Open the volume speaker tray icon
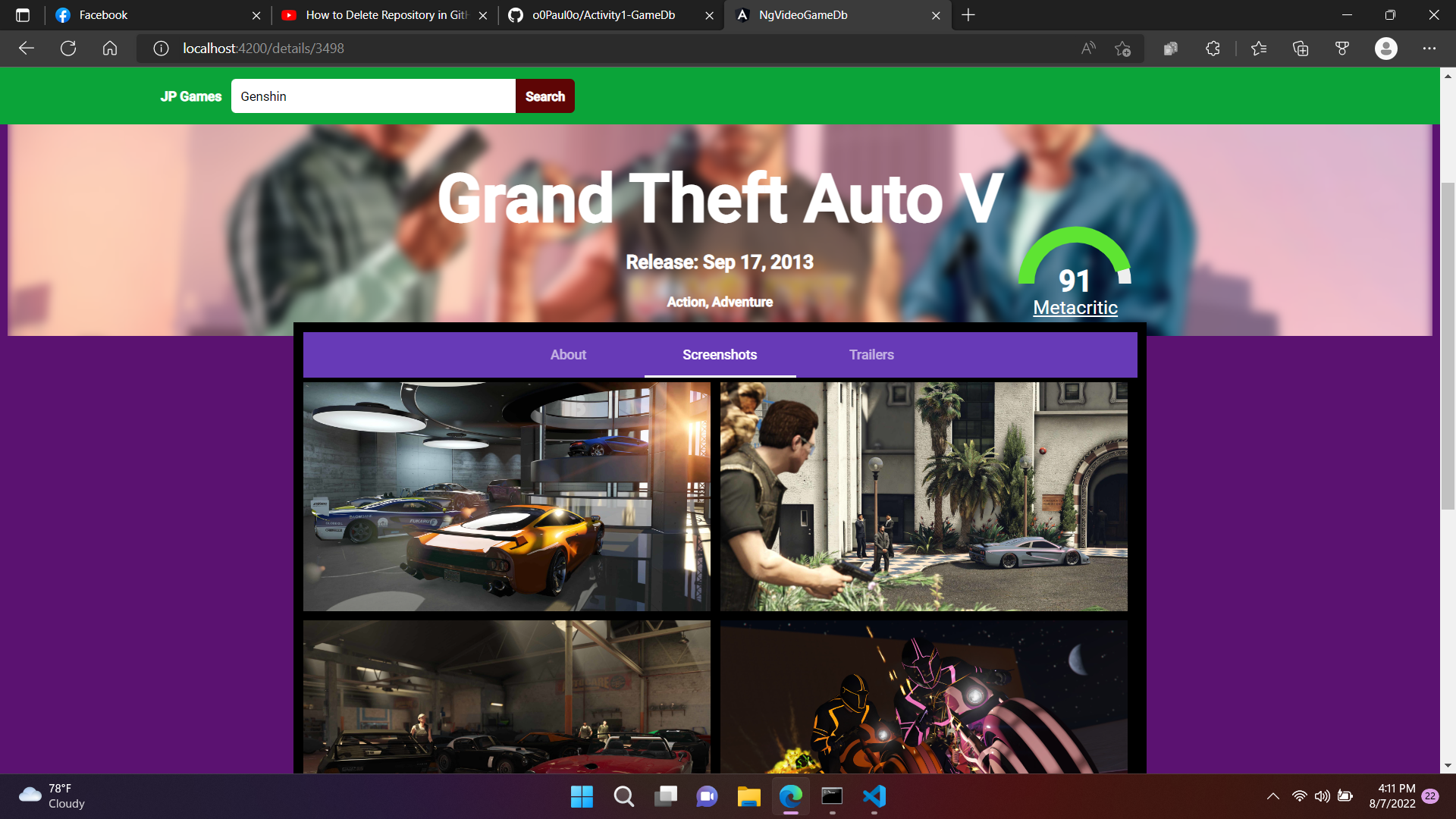 (x=1323, y=796)
